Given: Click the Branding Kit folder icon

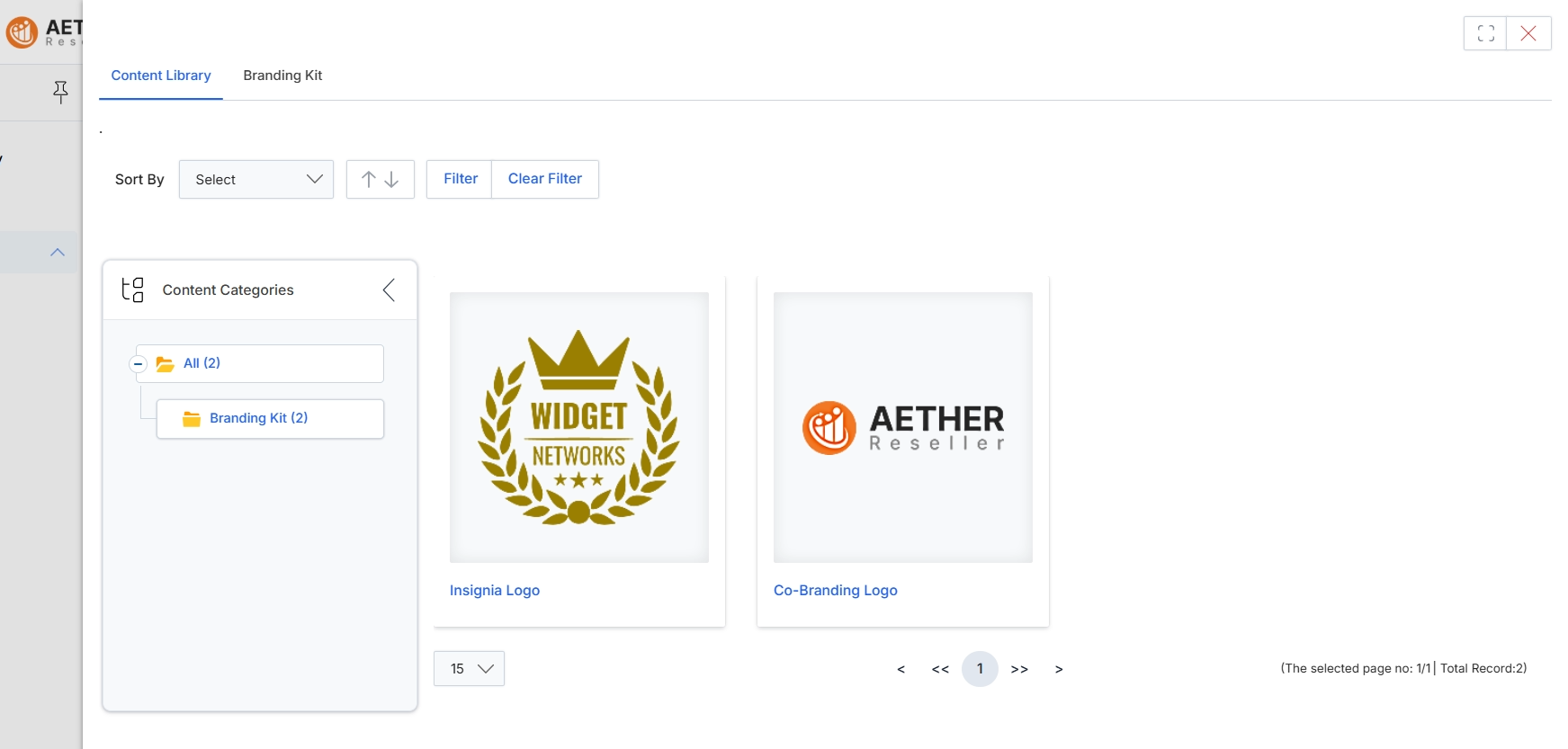Looking at the screenshot, I should coord(192,419).
